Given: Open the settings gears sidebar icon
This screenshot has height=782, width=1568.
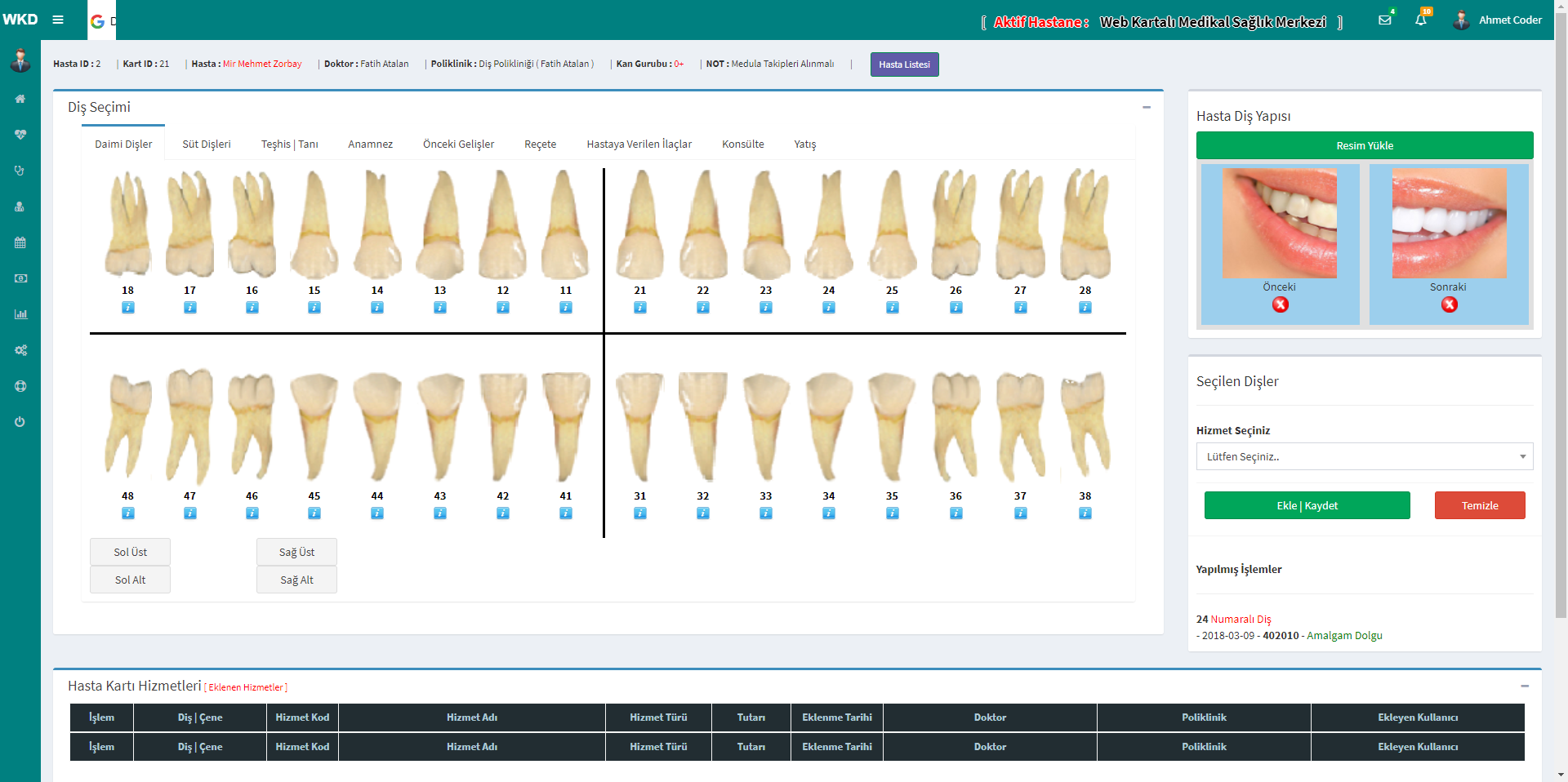Looking at the screenshot, I should (20, 350).
